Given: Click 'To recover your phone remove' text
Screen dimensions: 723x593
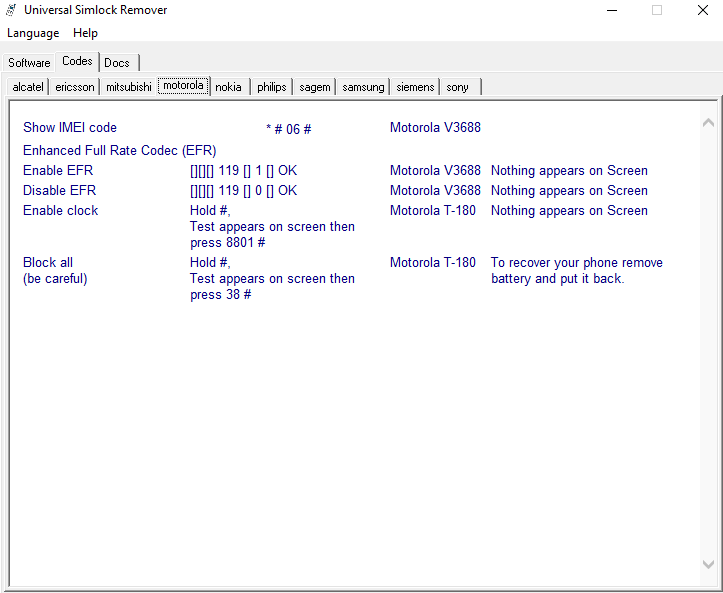Looking at the screenshot, I should coord(577,263).
